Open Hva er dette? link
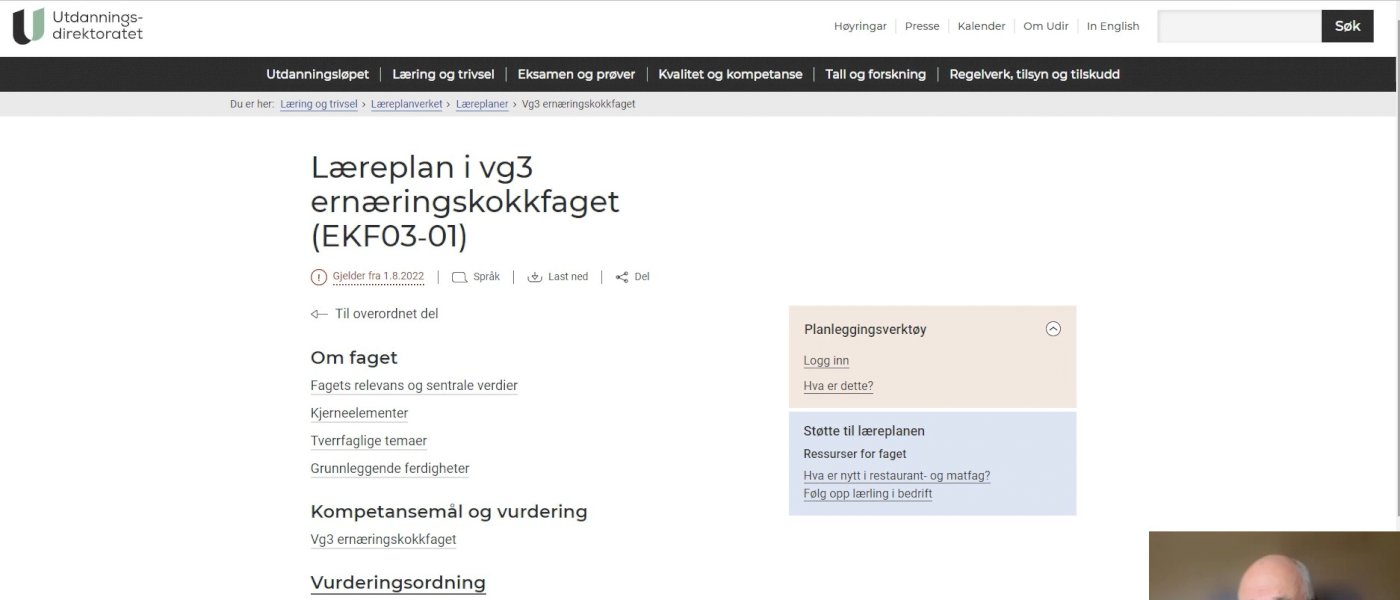The image size is (1400, 600). pyautogui.click(x=838, y=386)
